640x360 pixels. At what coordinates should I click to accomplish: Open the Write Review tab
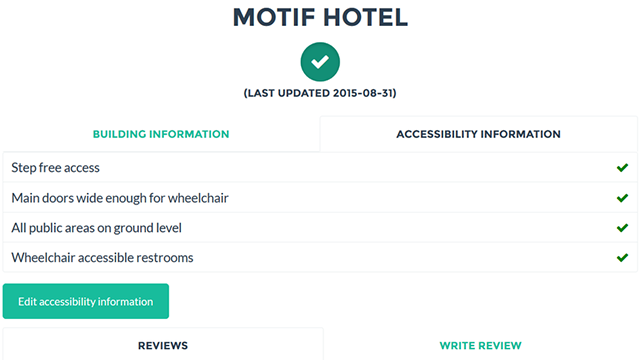[x=480, y=345]
